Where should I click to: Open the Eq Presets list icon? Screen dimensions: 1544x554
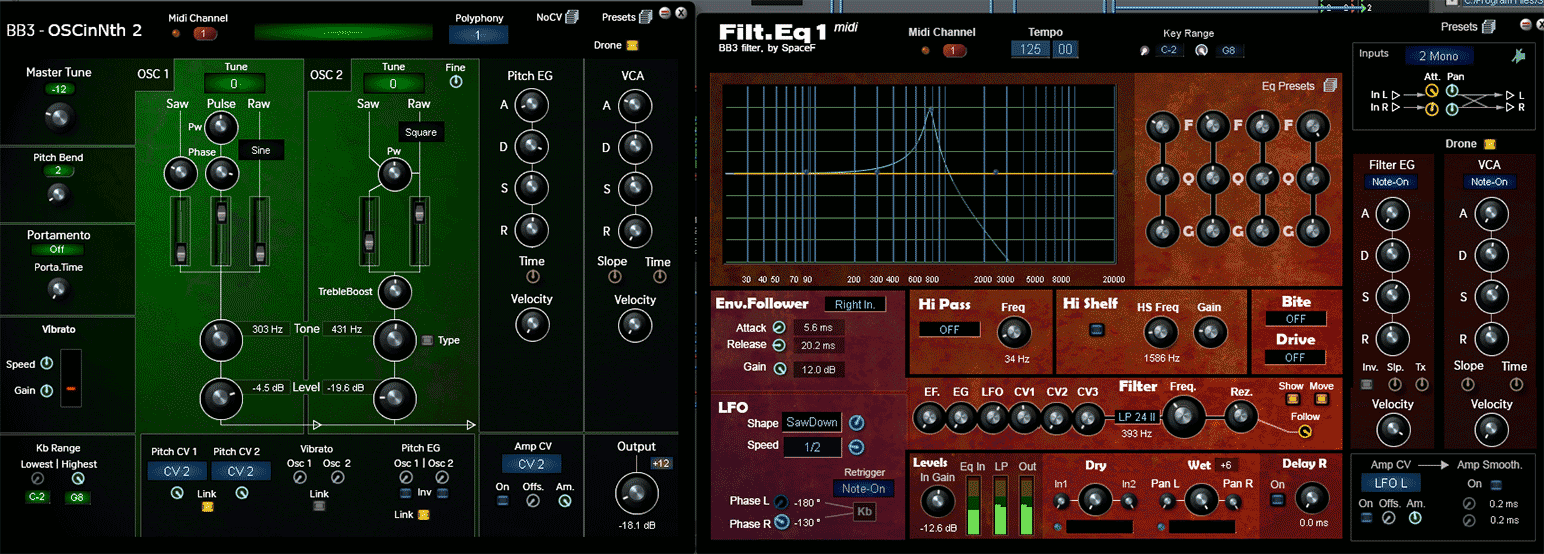click(1330, 86)
